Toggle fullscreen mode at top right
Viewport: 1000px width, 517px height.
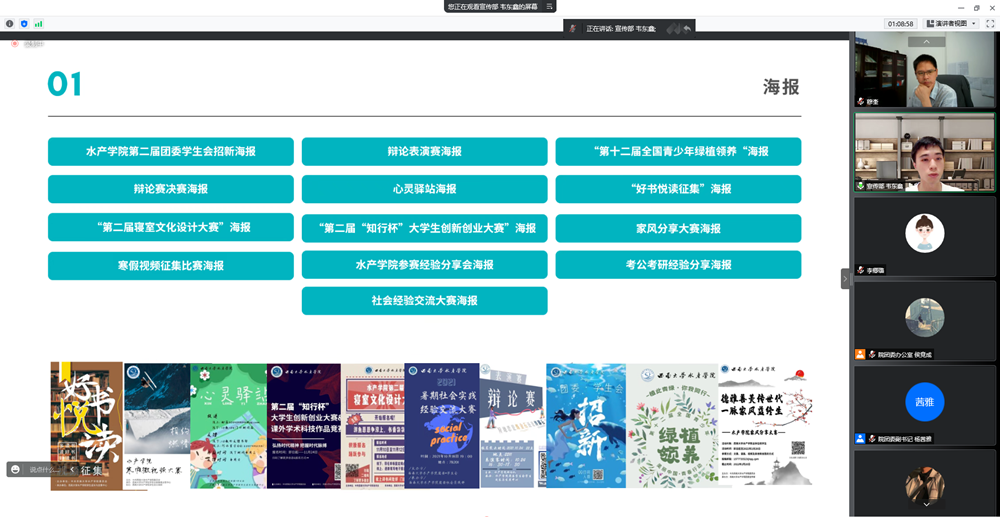[x=989, y=23]
